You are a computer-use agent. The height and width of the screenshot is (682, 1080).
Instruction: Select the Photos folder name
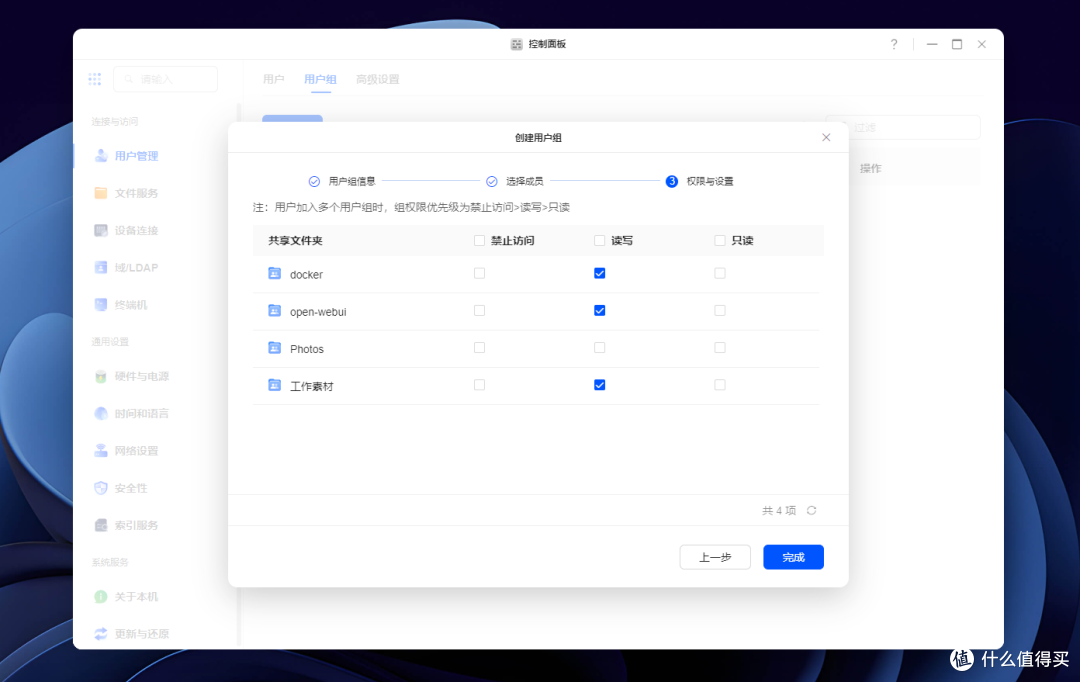[307, 349]
